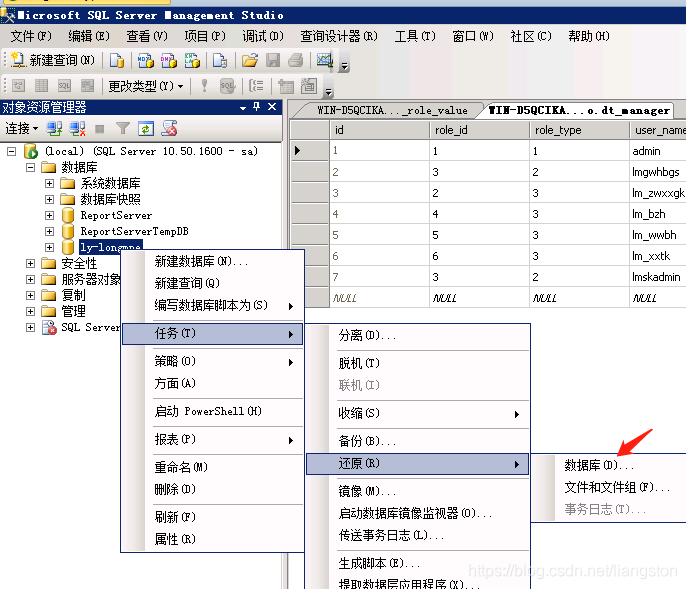Close the Object Explorer panel
Viewport: 686px width, 589px height.
point(272,106)
